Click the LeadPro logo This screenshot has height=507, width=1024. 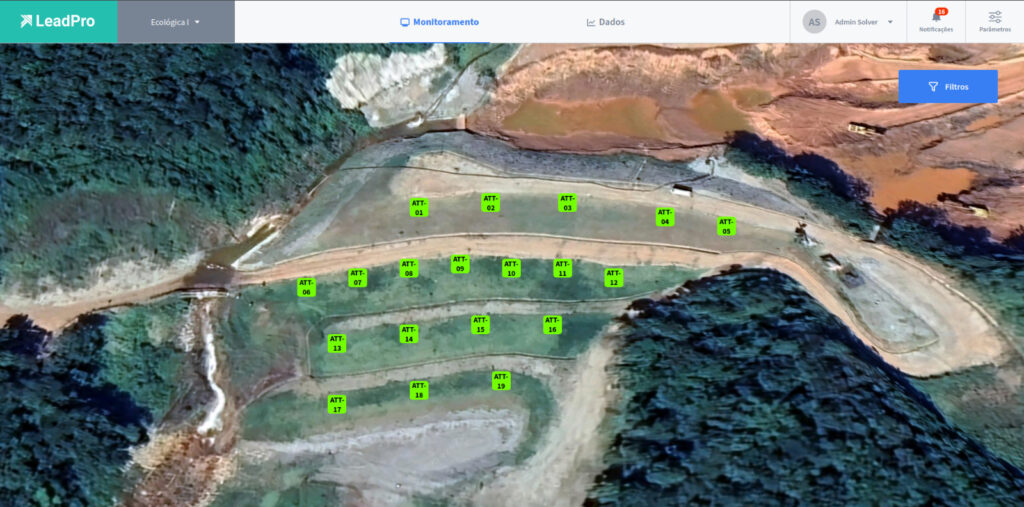[x=58, y=21]
